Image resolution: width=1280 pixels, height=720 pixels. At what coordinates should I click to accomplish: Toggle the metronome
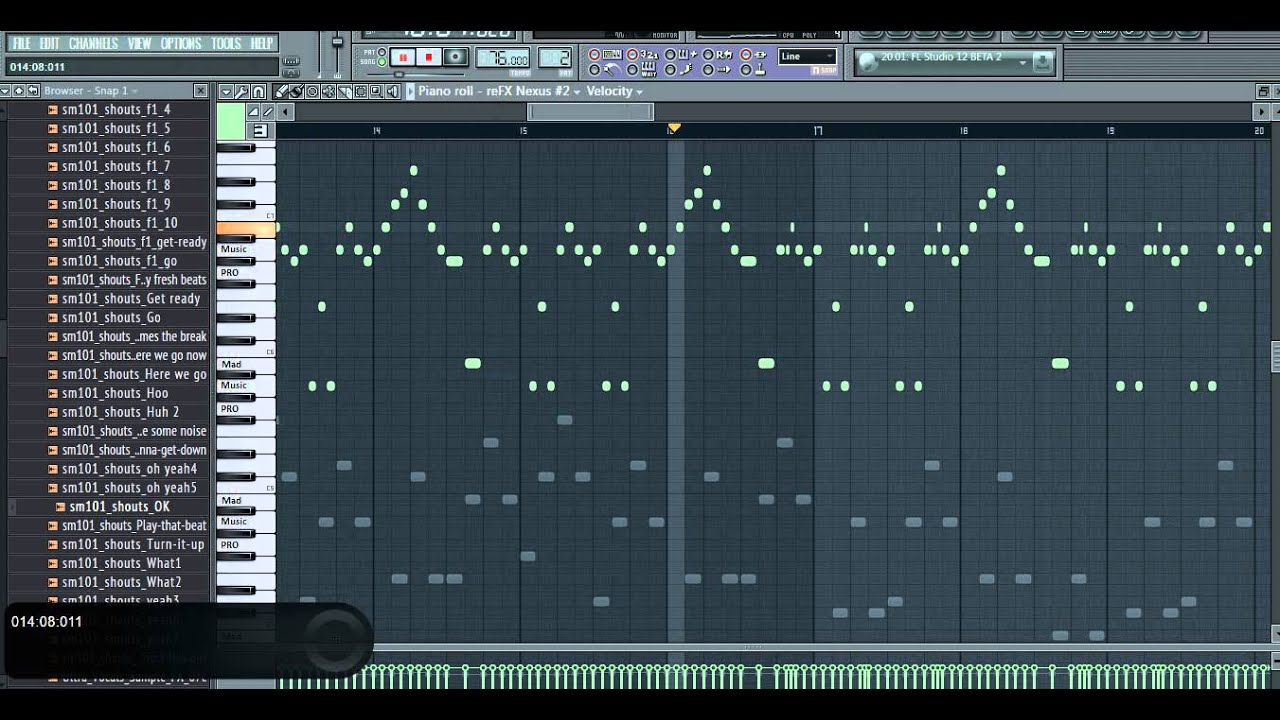point(595,70)
